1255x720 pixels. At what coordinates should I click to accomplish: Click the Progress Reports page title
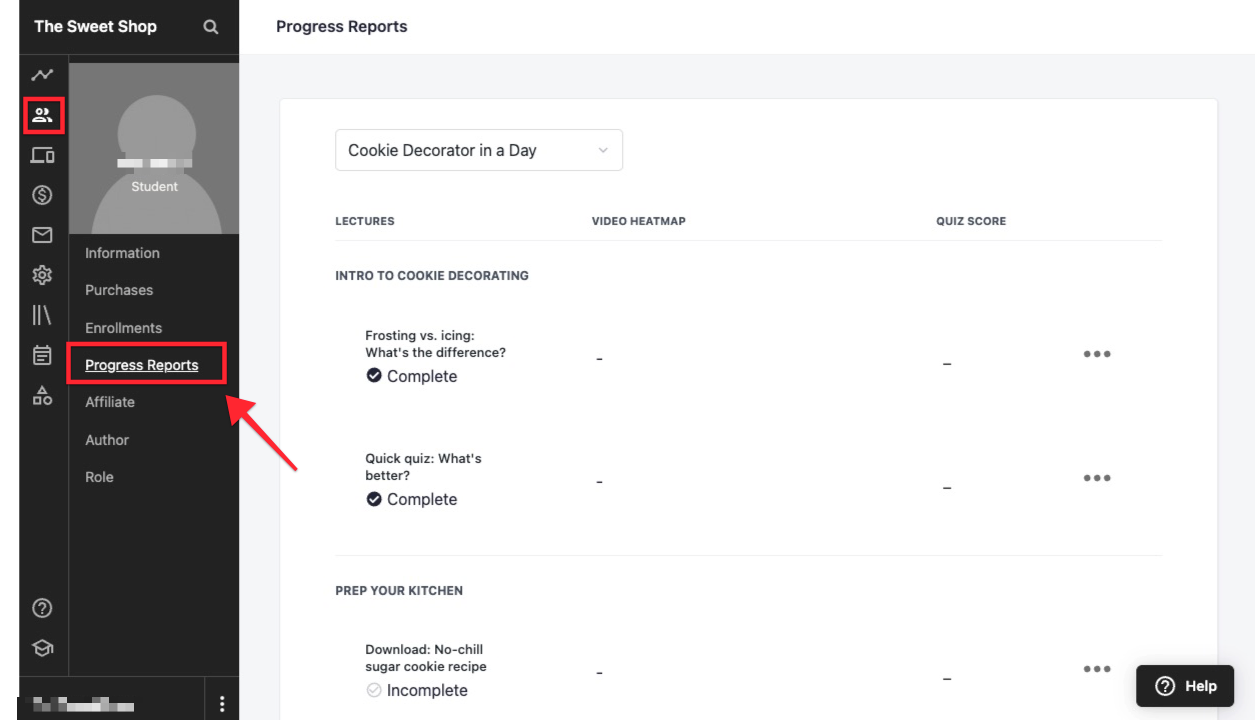(342, 27)
